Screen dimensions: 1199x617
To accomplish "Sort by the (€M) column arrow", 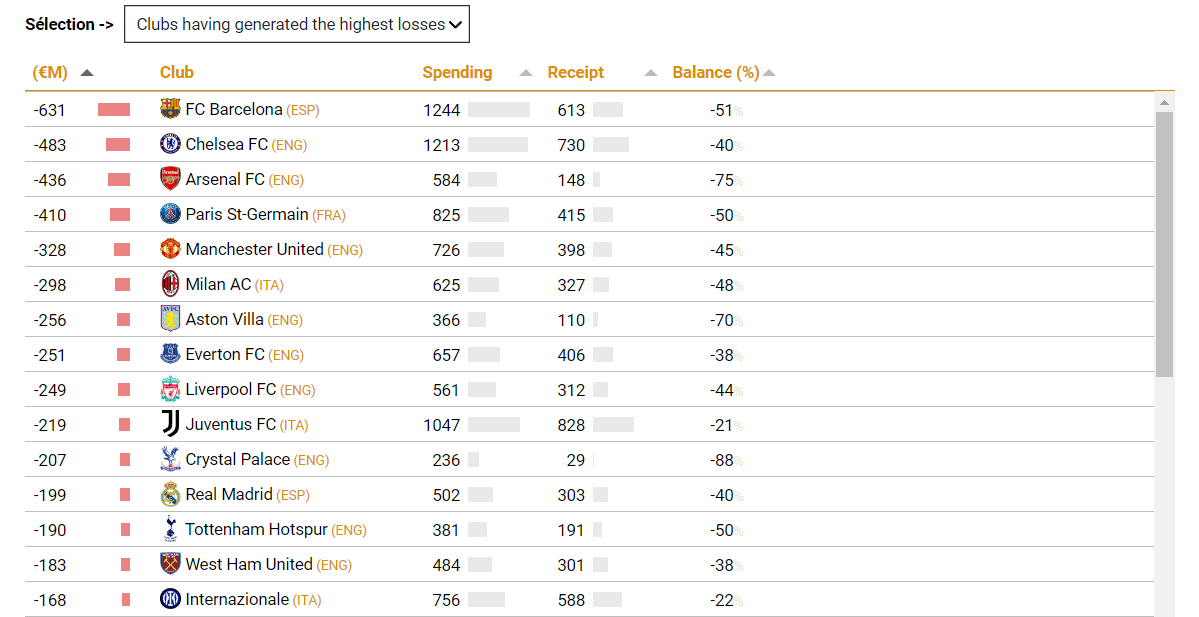I will (87, 73).
